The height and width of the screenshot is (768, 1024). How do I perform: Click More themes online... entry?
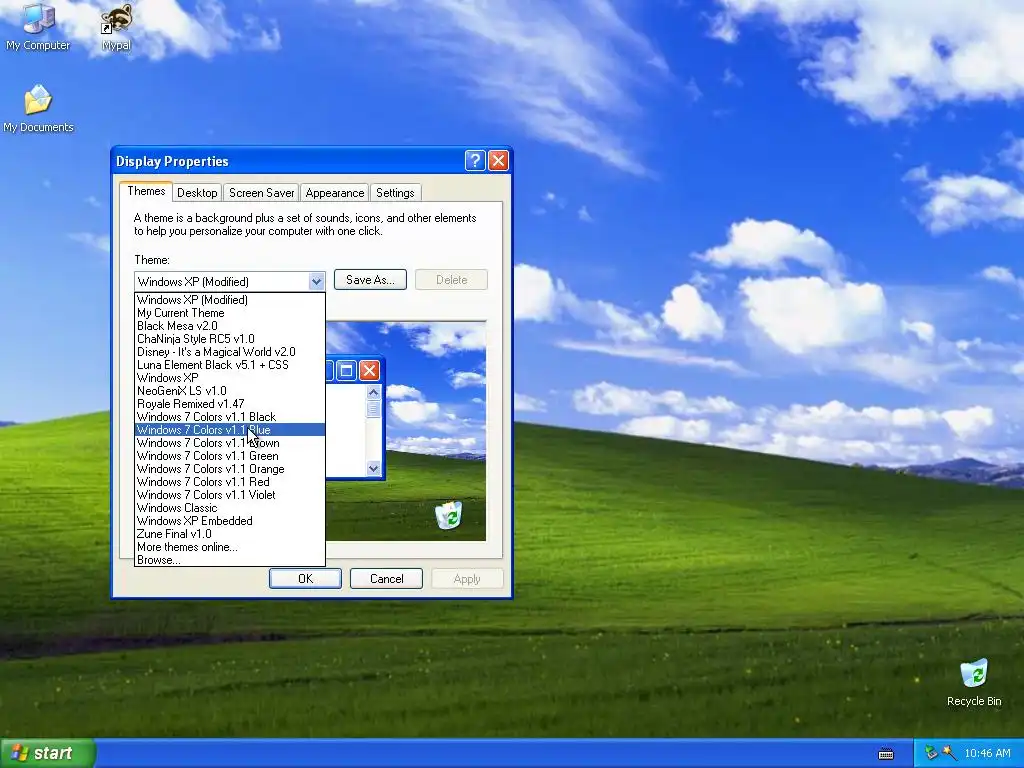pos(229,547)
